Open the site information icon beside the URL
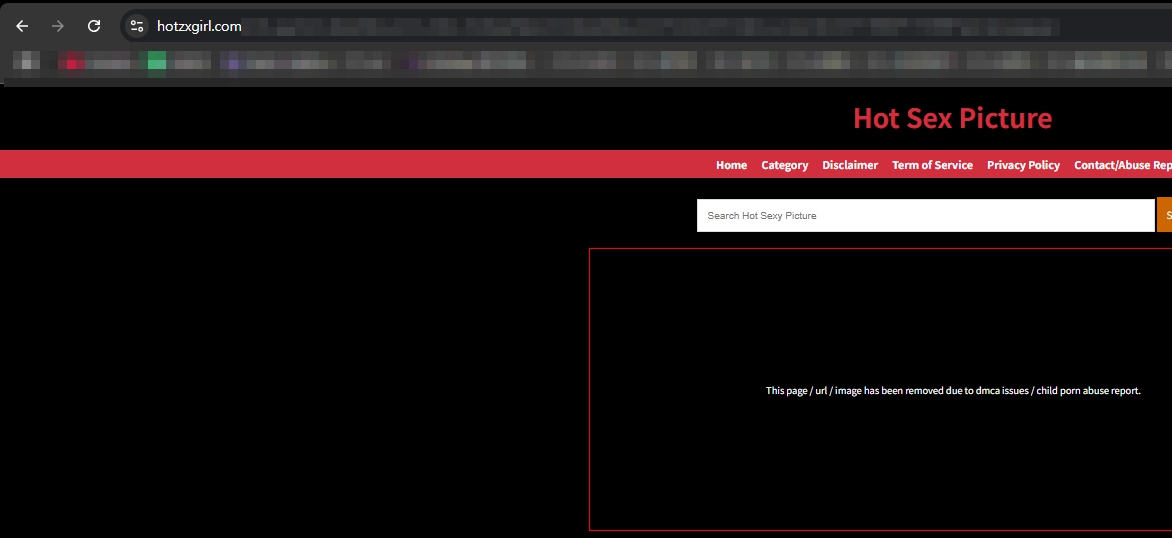This screenshot has height=538, width=1172. click(137, 26)
